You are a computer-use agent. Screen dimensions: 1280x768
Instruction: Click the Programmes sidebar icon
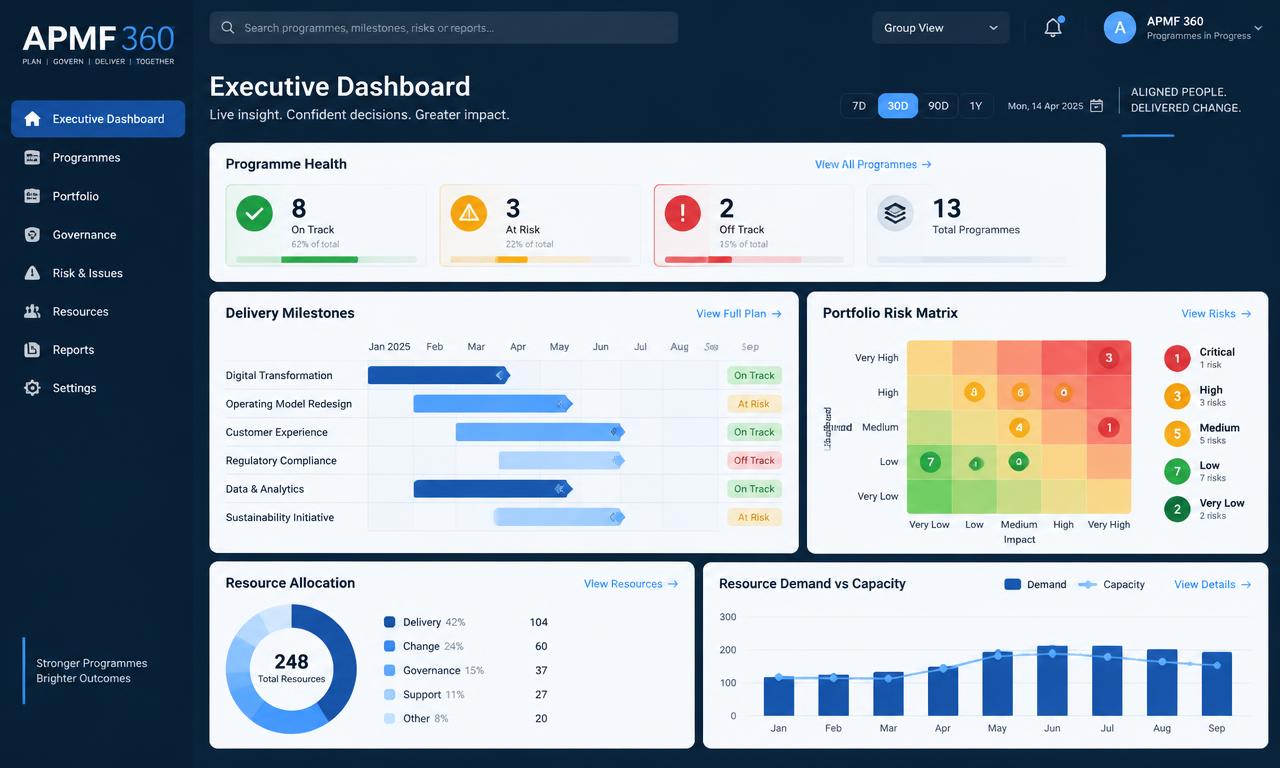[32, 158]
